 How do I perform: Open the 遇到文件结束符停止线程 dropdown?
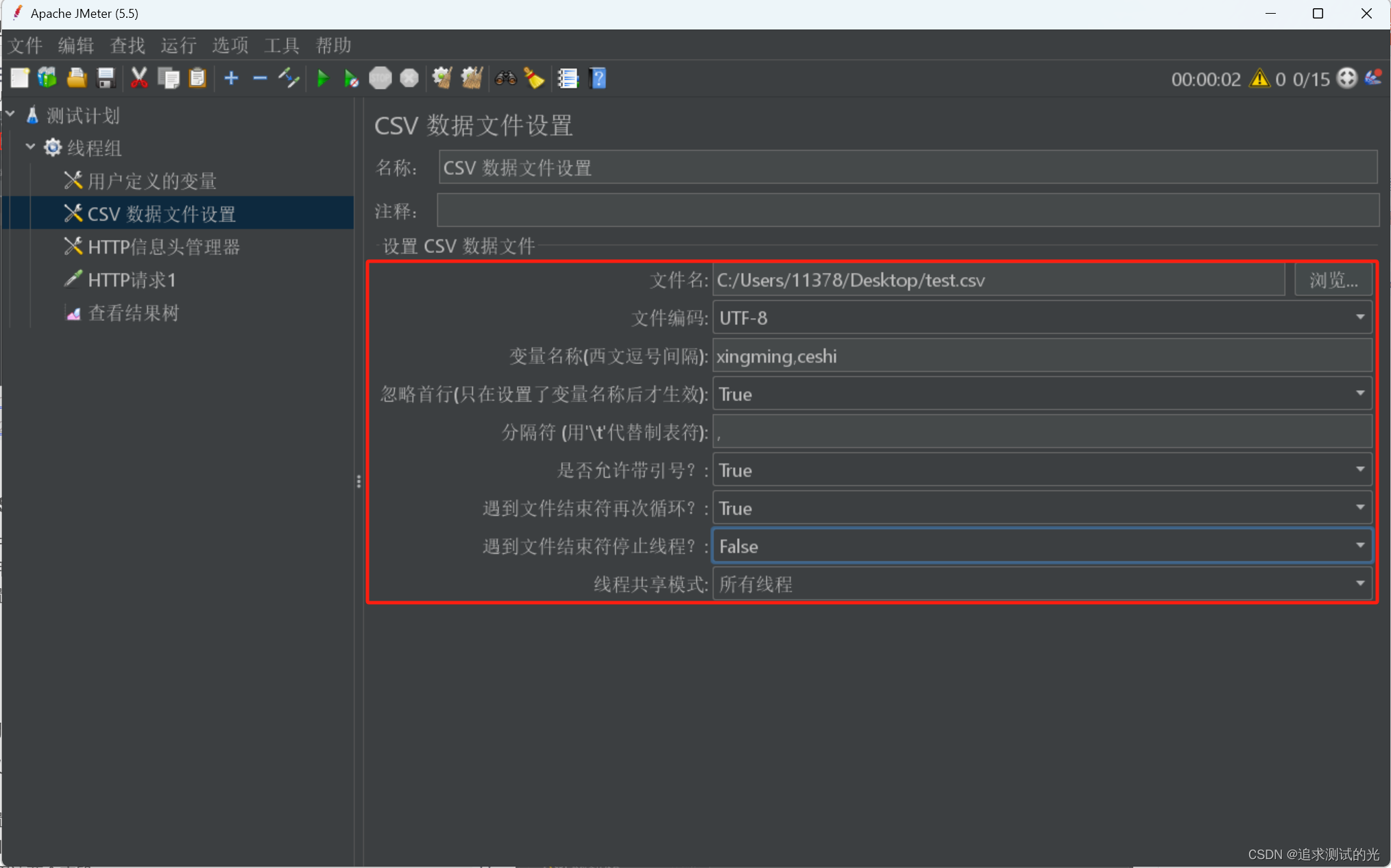click(1359, 546)
